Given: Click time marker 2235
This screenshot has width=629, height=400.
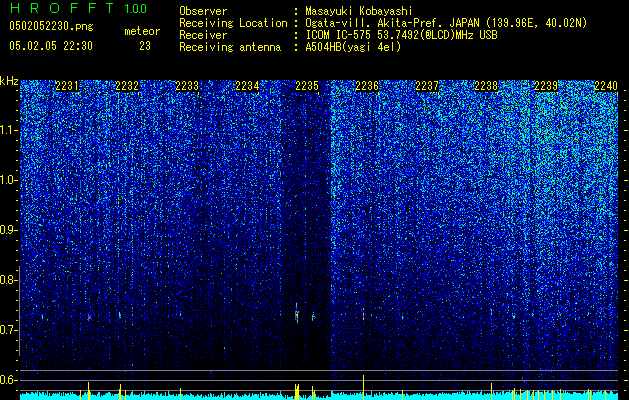Looking at the screenshot, I should point(307,86).
